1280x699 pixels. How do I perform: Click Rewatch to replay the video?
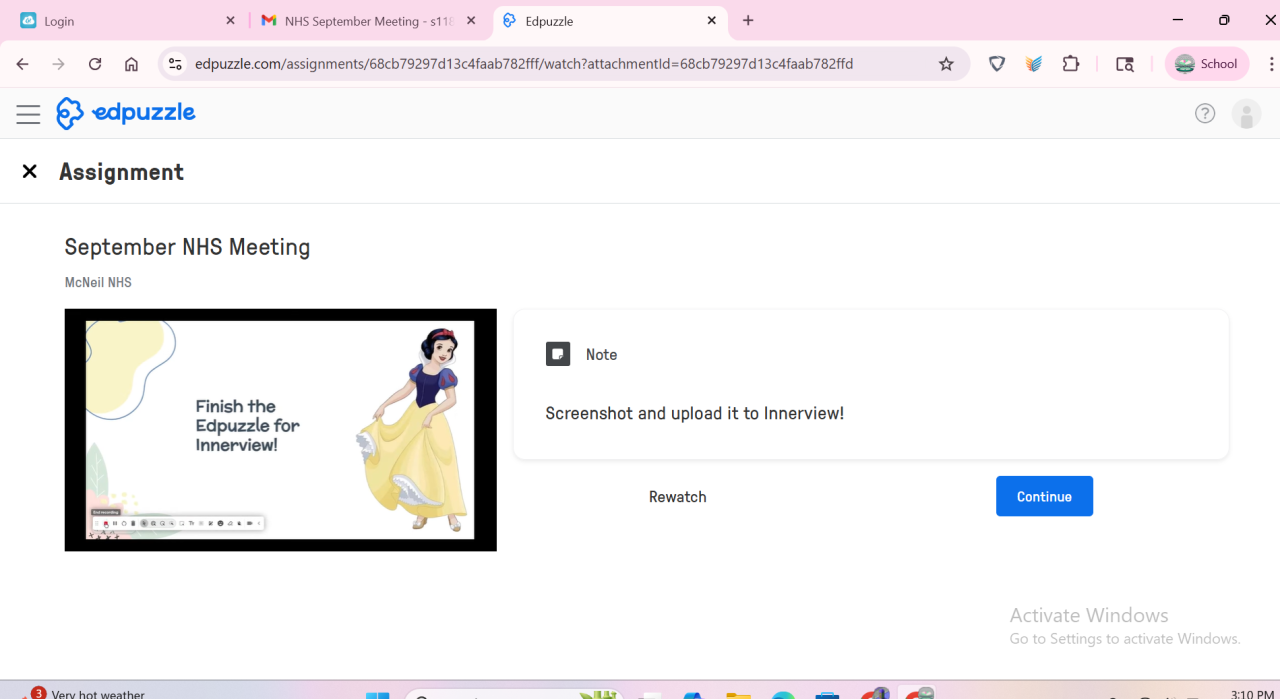(678, 497)
